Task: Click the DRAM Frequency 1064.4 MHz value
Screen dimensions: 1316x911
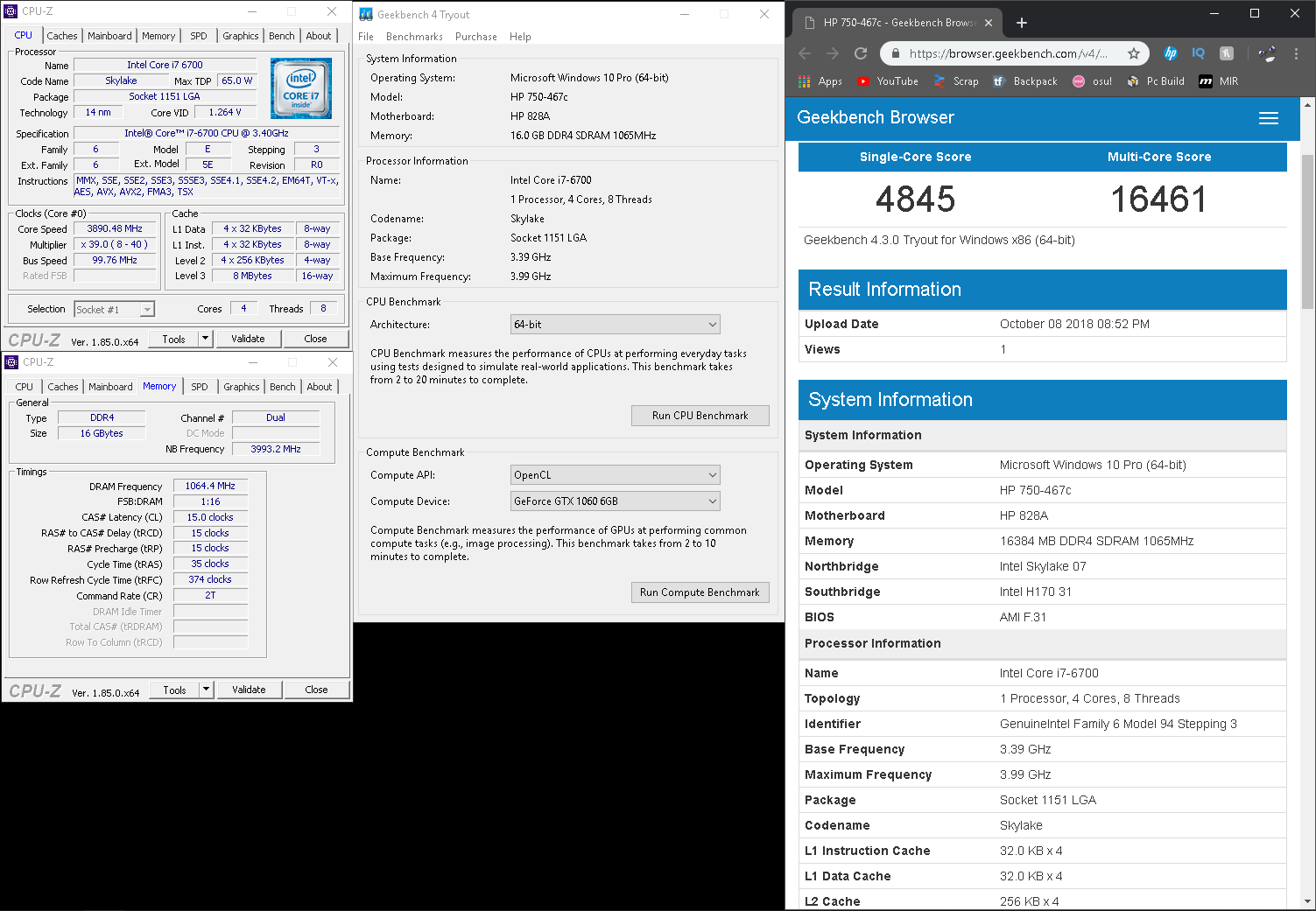Action: (210, 486)
